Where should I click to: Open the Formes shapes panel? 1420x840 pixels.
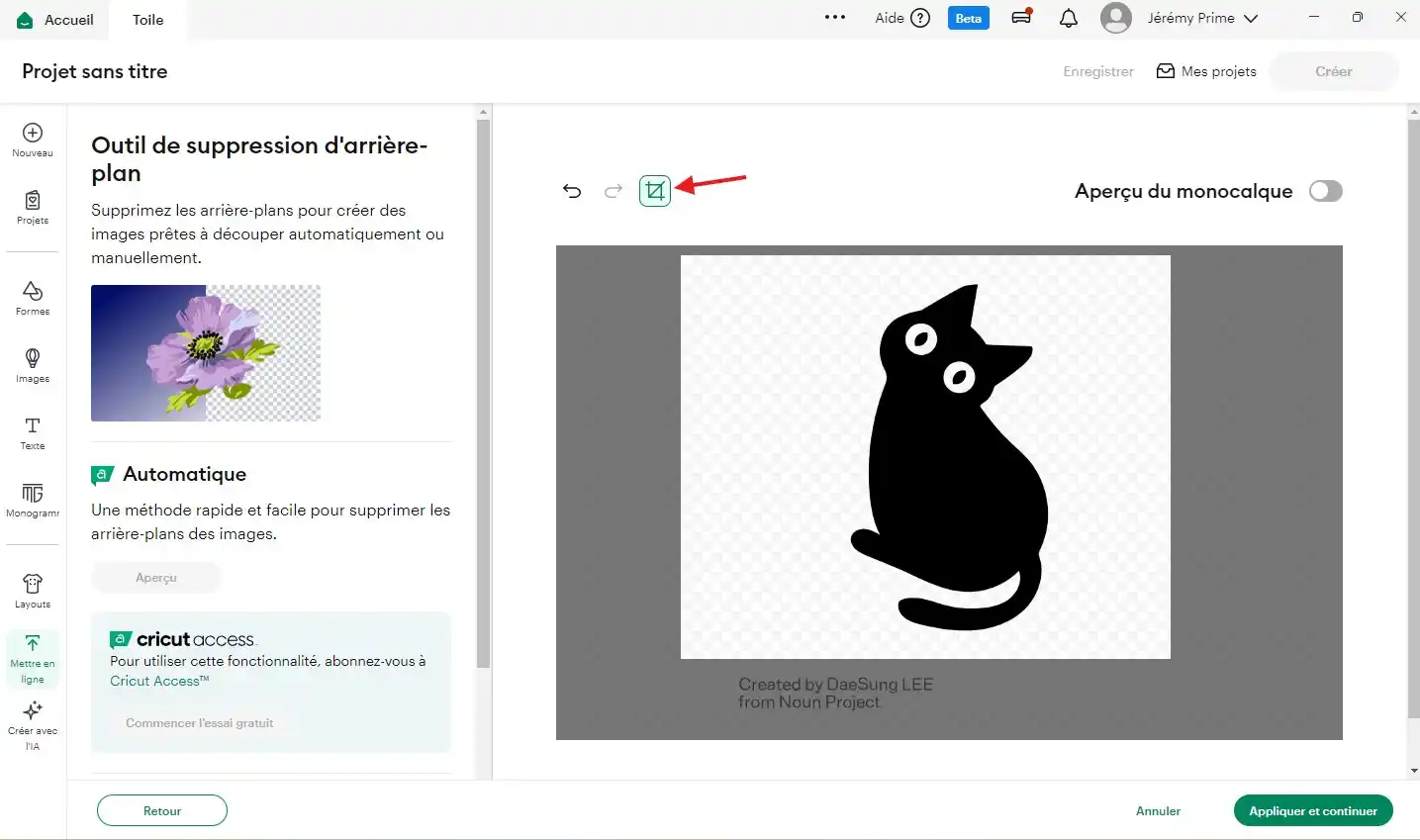click(33, 298)
